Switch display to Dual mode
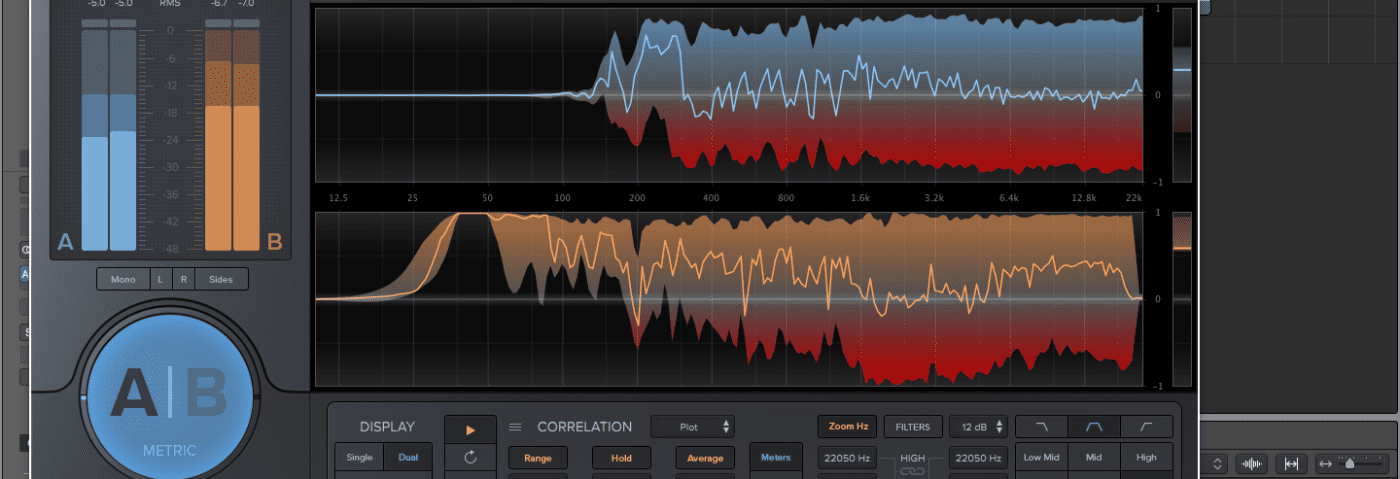The image size is (1400, 479). 408,458
